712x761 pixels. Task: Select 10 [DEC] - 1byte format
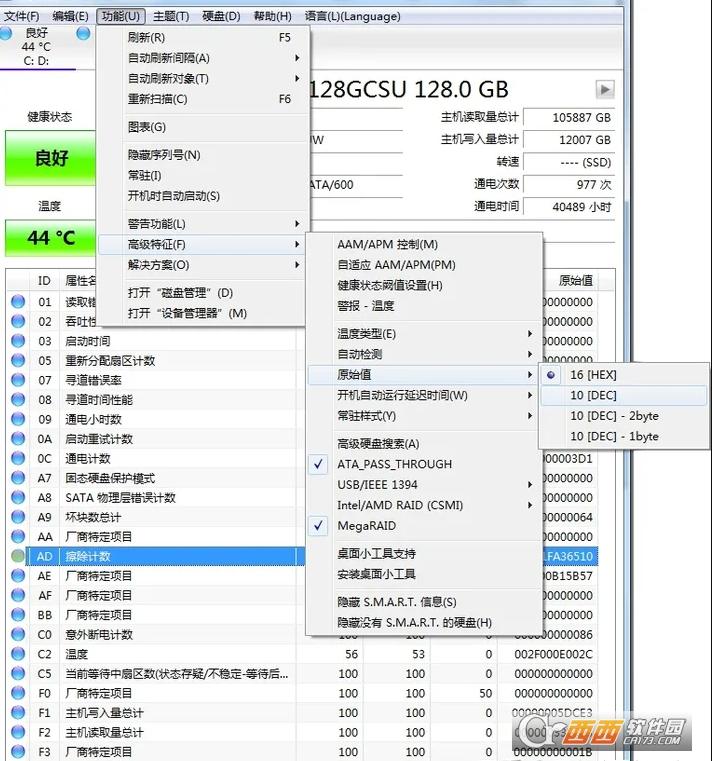[623, 436]
